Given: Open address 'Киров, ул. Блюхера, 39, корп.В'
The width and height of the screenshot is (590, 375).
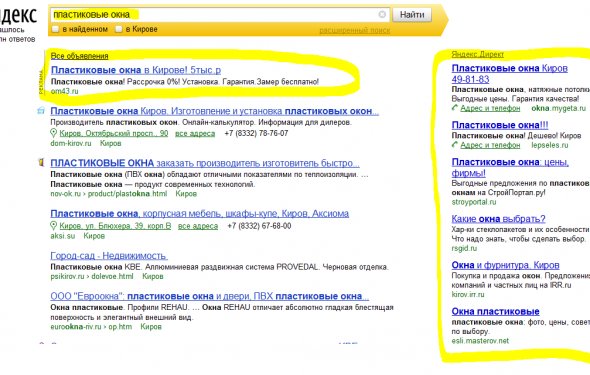Looking at the screenshot, I should [115, 226].
